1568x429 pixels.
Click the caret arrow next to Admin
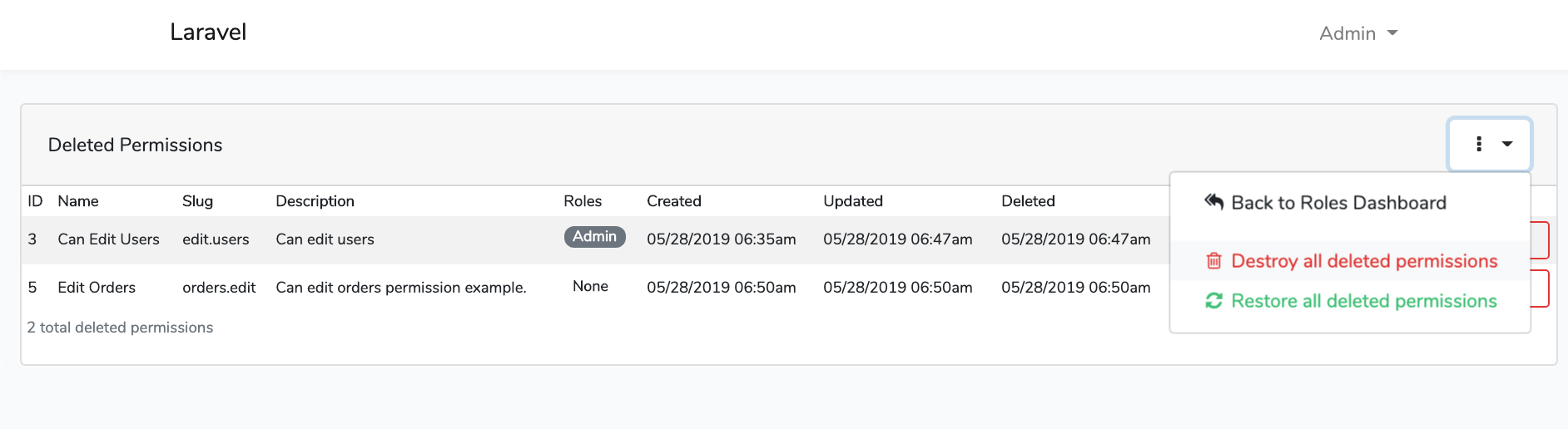click(x=1392, y=33)
